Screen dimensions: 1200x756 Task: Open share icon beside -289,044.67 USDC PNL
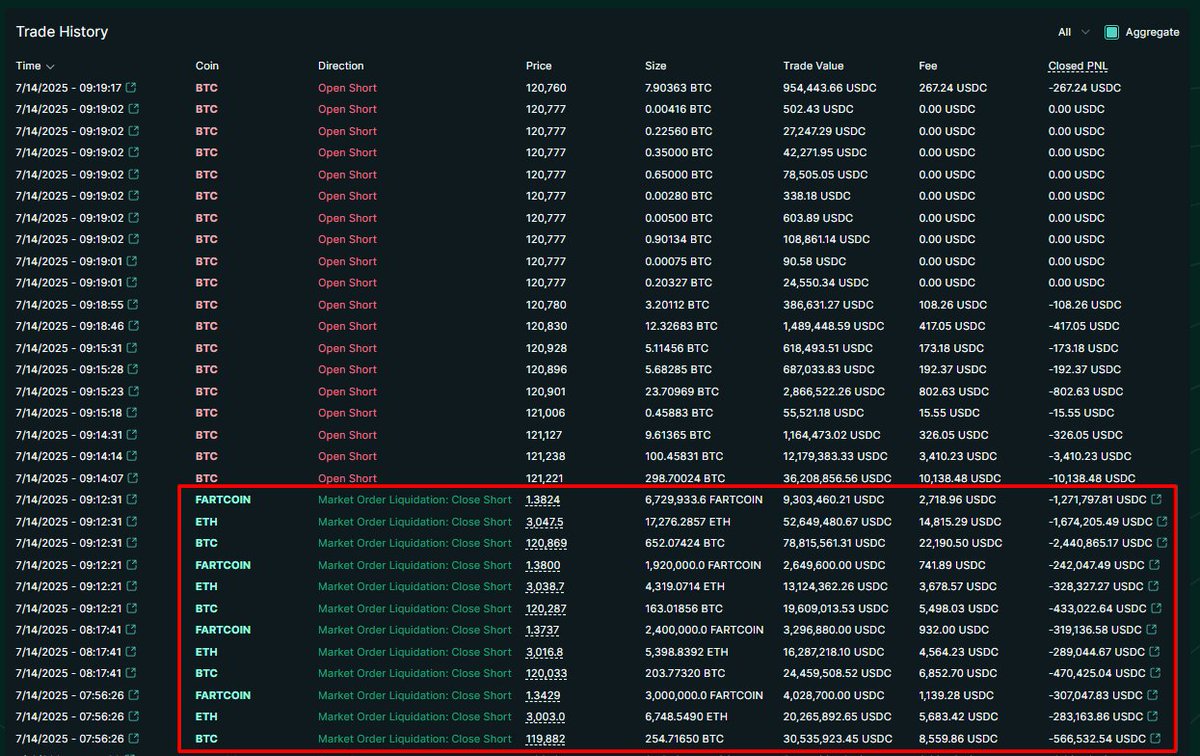(1155, 651)
